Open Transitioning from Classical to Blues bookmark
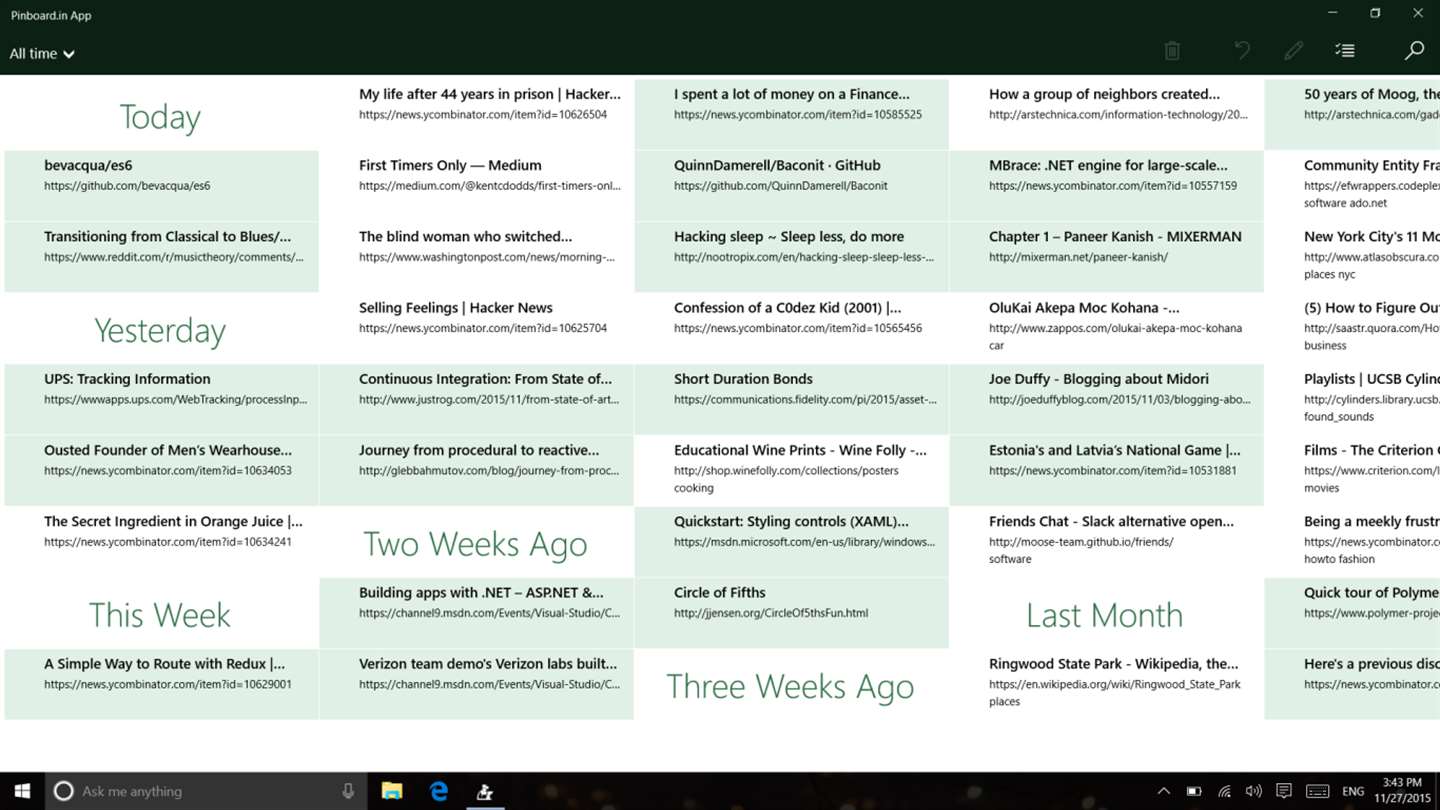This screenshot has width=1440, height=810. point(162,257)
